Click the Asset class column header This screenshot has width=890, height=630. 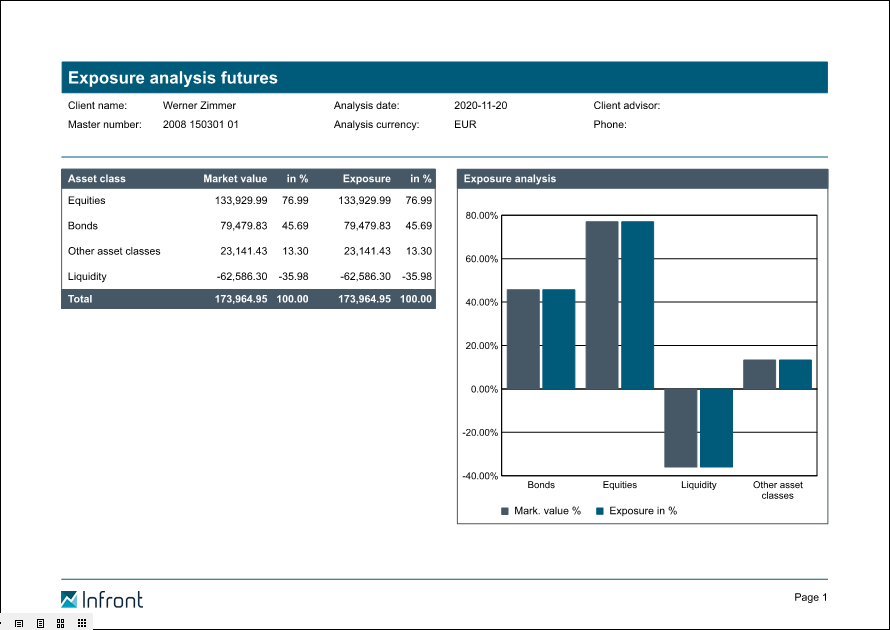point(97,179)
